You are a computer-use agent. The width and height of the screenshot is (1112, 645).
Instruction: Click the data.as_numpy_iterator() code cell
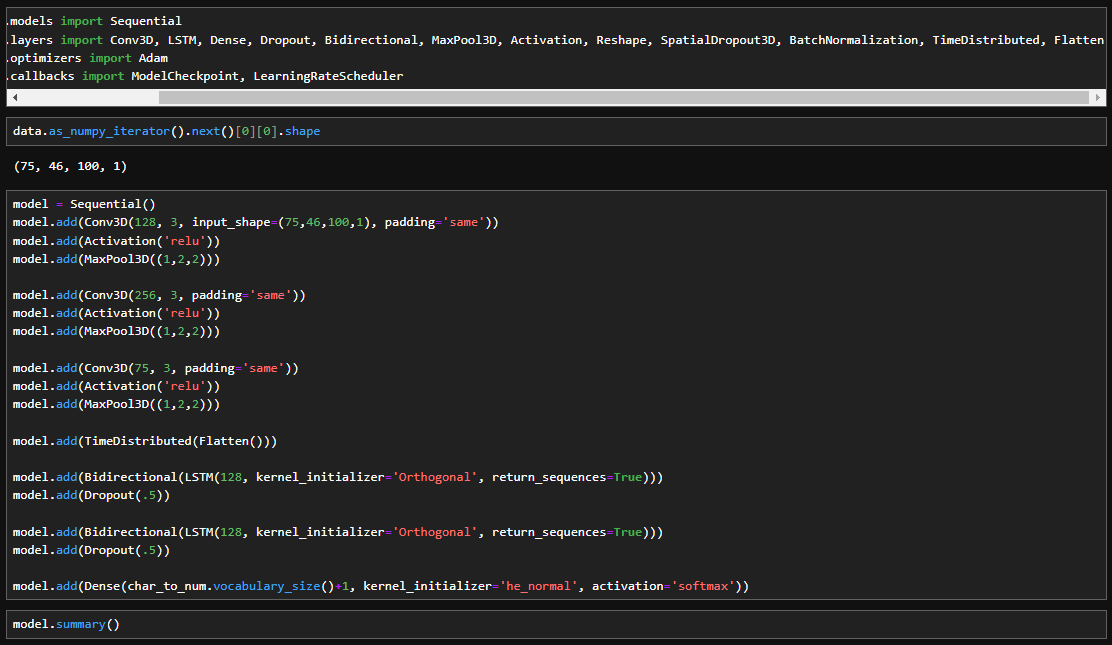point(166,131)
